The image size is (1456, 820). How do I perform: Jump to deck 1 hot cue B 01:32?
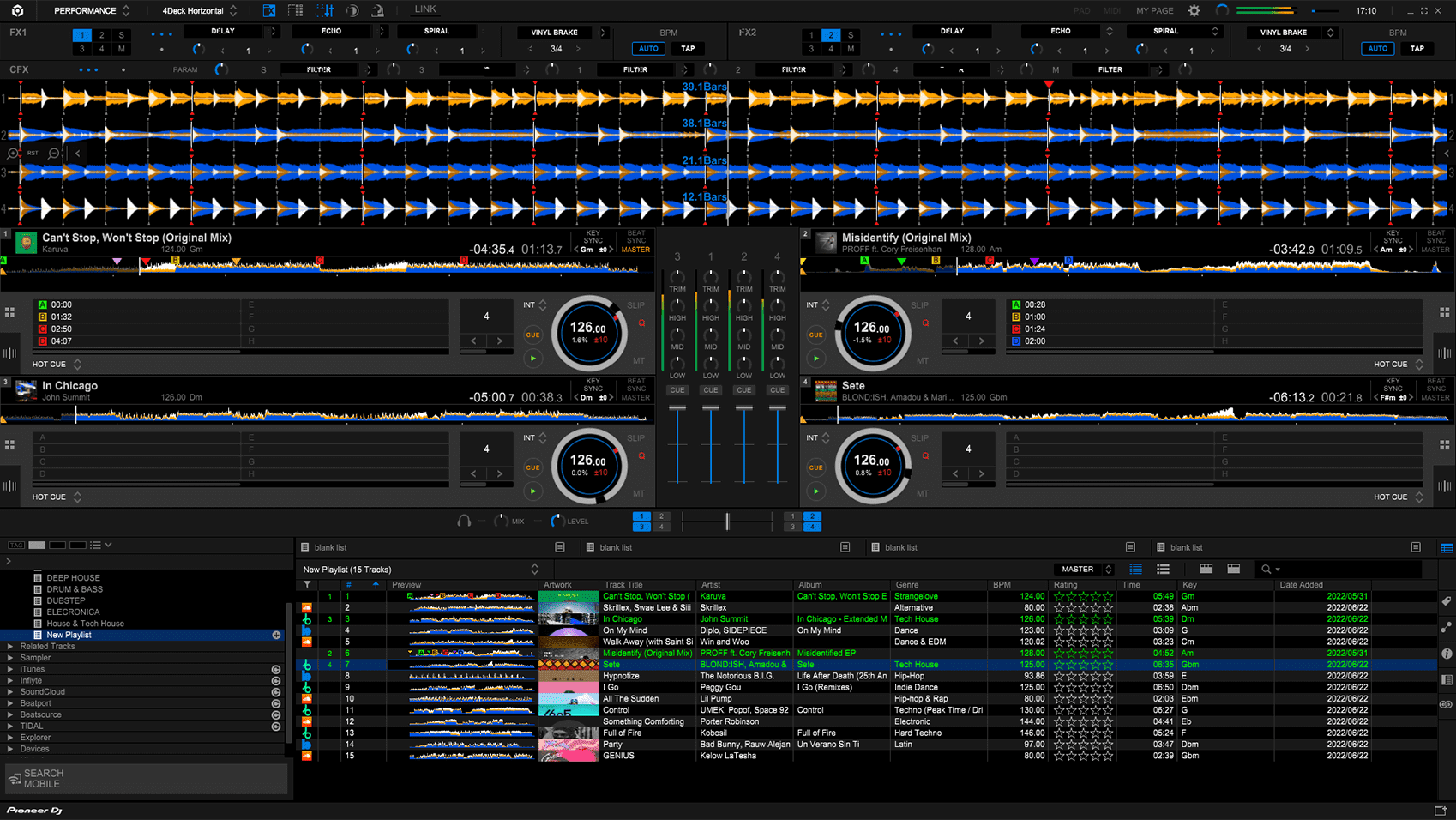click(139, 317)
